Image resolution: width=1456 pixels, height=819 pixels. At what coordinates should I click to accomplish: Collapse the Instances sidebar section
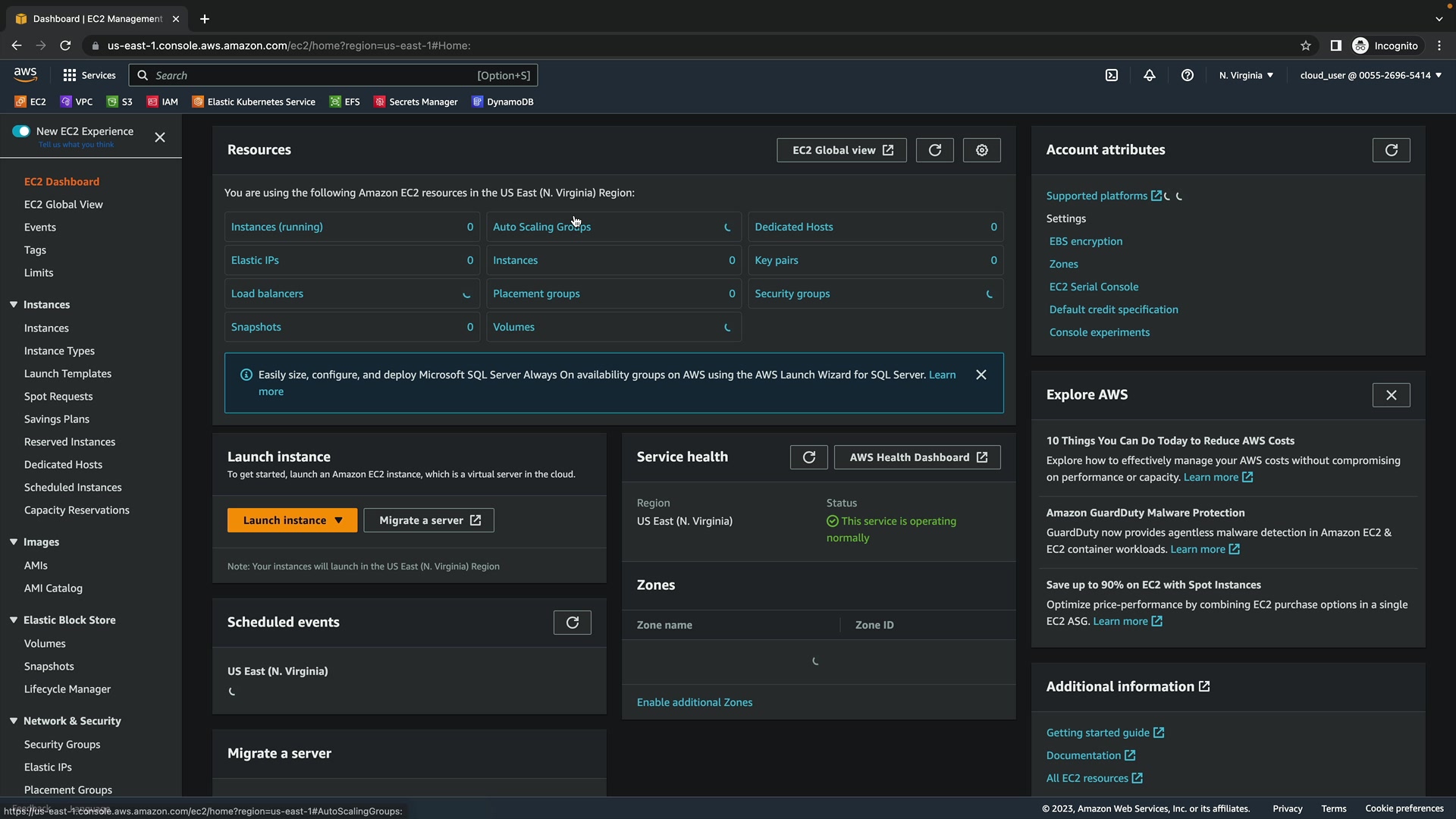point(14,304)
